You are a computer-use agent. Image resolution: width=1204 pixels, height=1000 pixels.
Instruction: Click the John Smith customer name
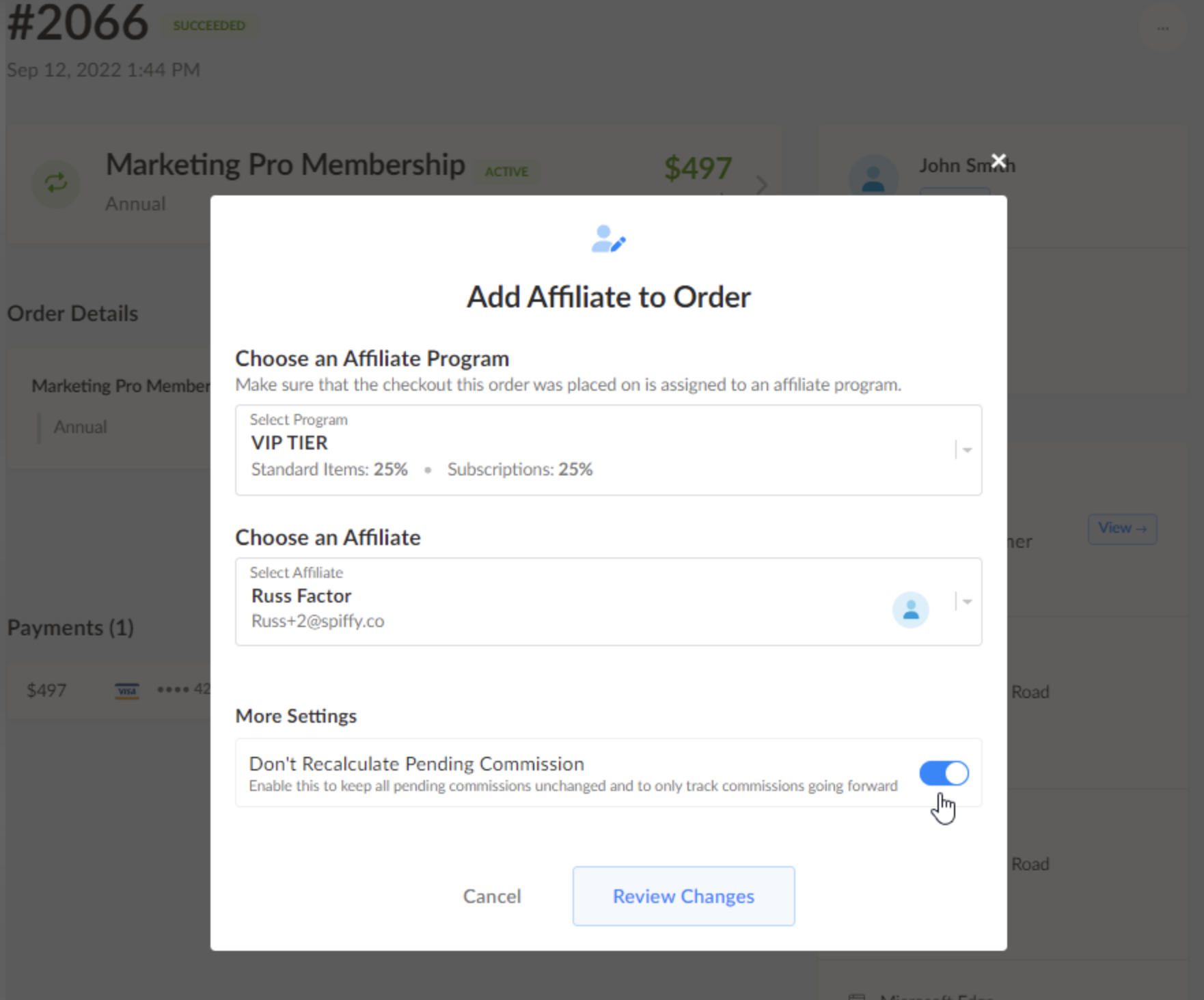tap(967, 165)
